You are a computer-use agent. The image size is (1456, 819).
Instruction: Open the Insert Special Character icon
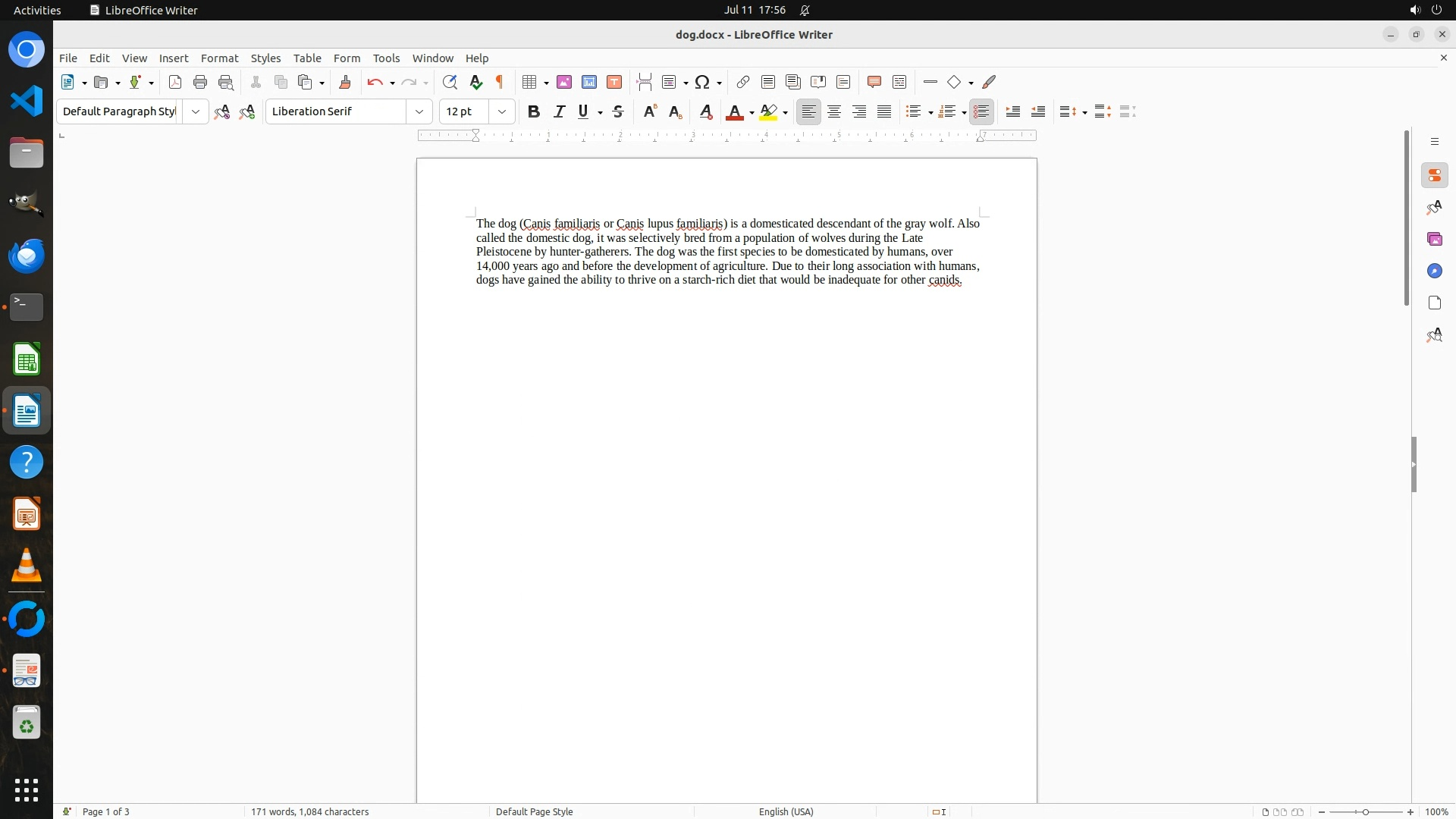click(x=702, y=83)
